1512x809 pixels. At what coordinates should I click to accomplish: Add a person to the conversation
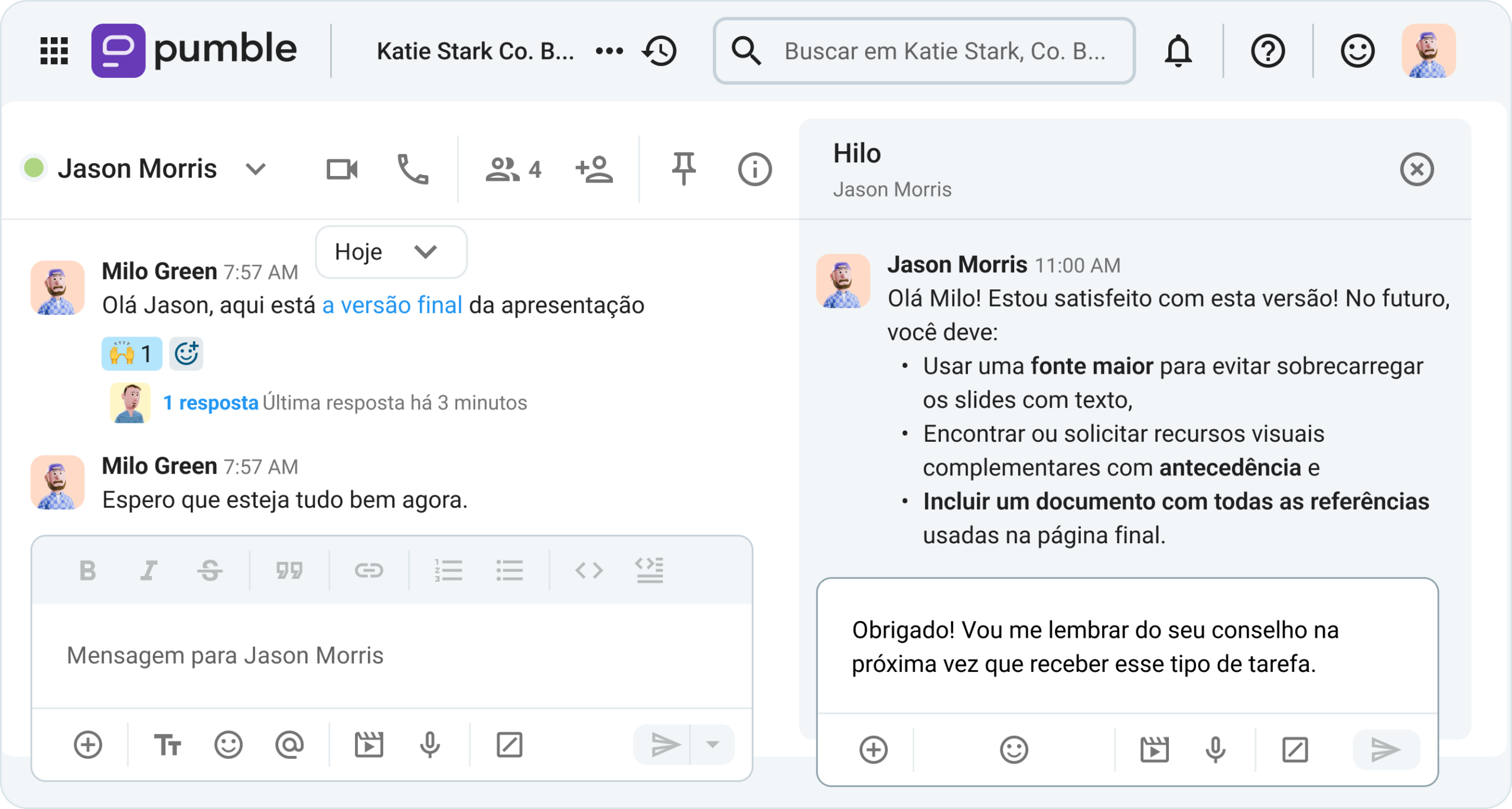tap(594, 169)
